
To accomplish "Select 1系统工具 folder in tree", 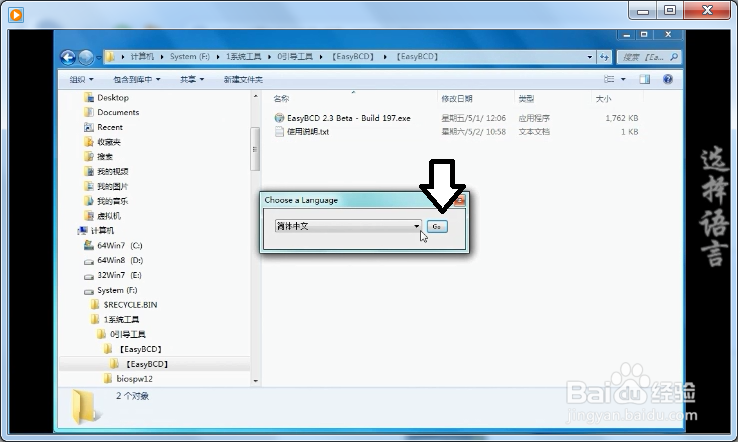I will (121, 320).
